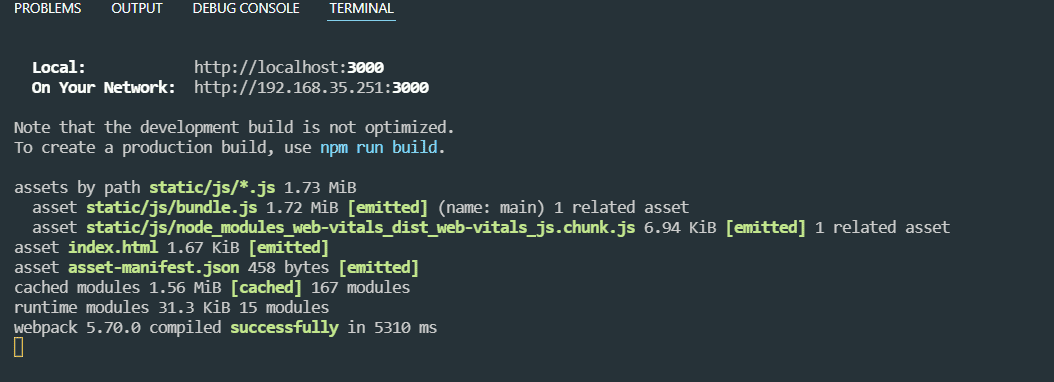
Task: Click the [cached] label in modules line
Action: [x=266, y=288]
